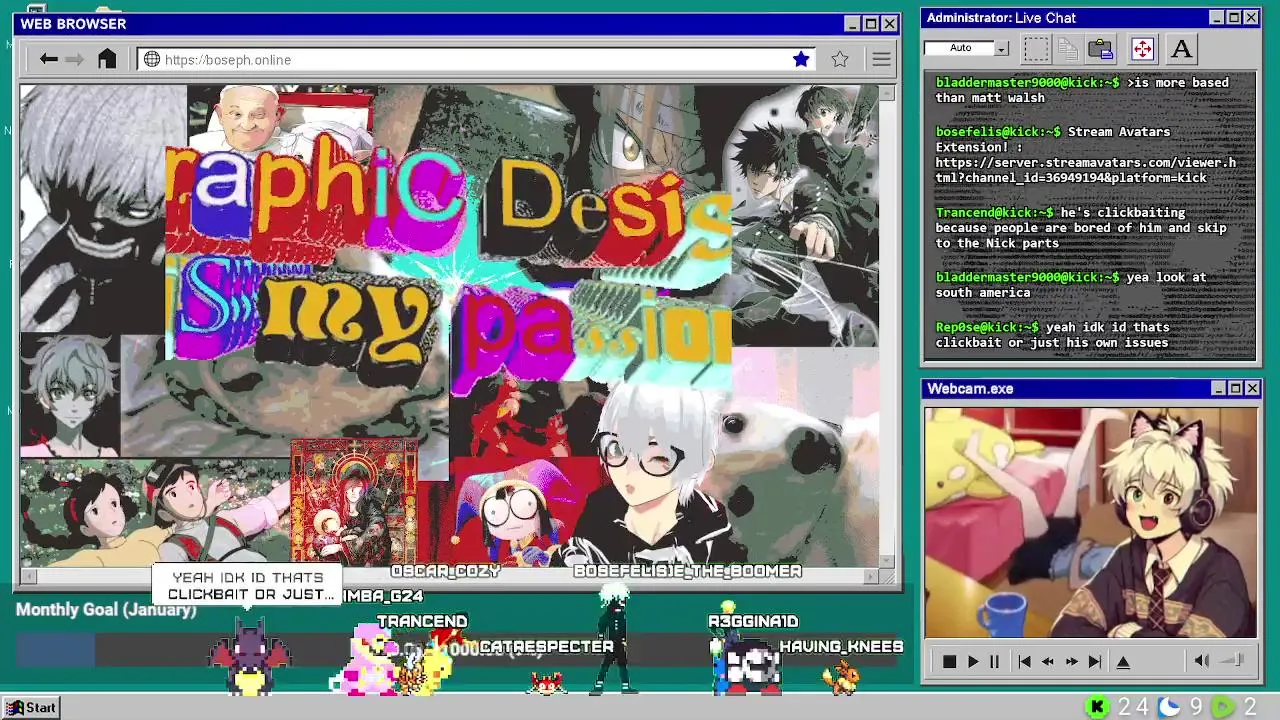Click the Pope photo in the collage
The width and height of the screenshot is (1280, 720).
pos(250,118)
